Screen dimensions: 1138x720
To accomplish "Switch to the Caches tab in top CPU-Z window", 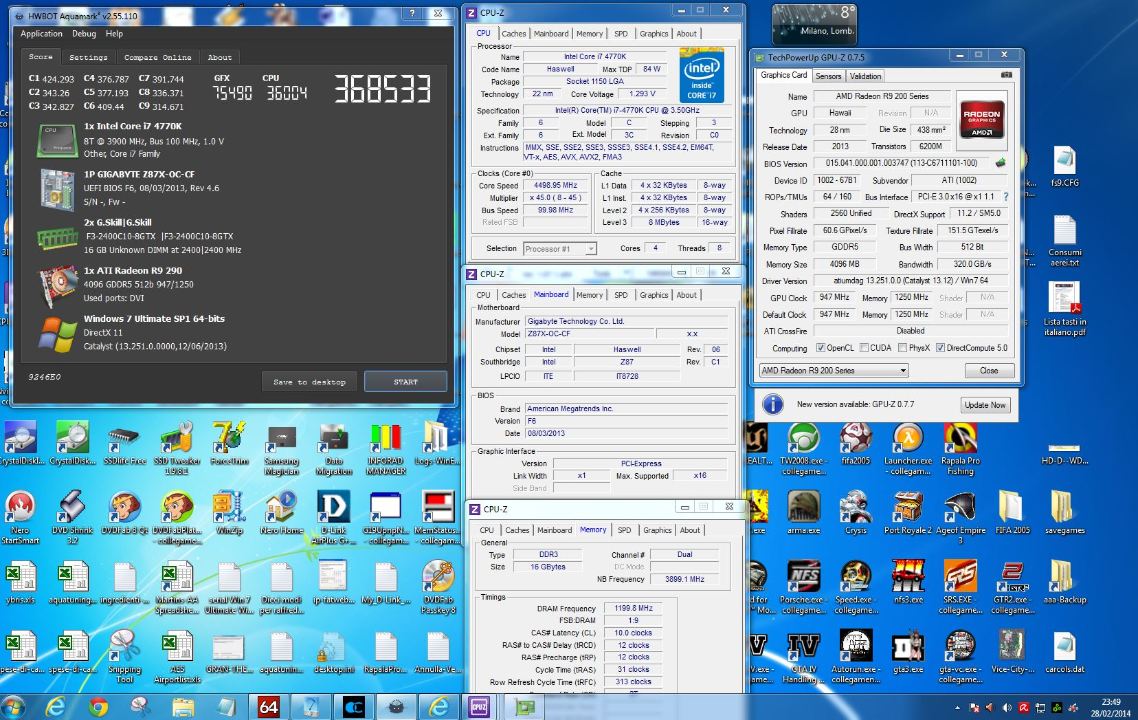I will [514, 34].
